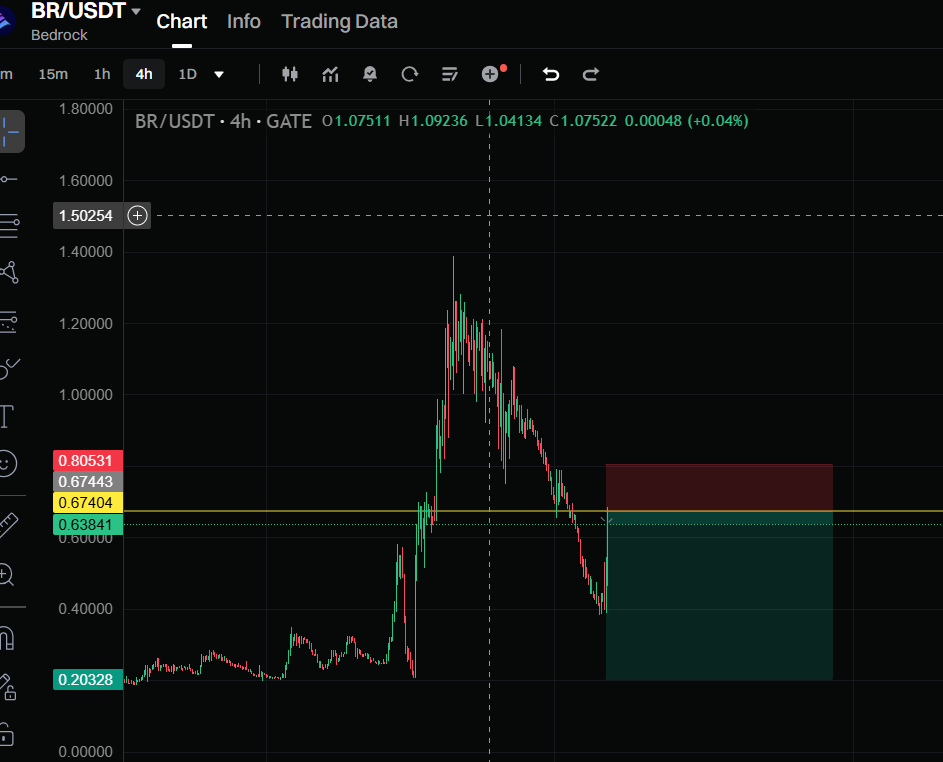Toggle stay in drawing mode lock
This screenshot has width=943, height=762.
(7, 687)
